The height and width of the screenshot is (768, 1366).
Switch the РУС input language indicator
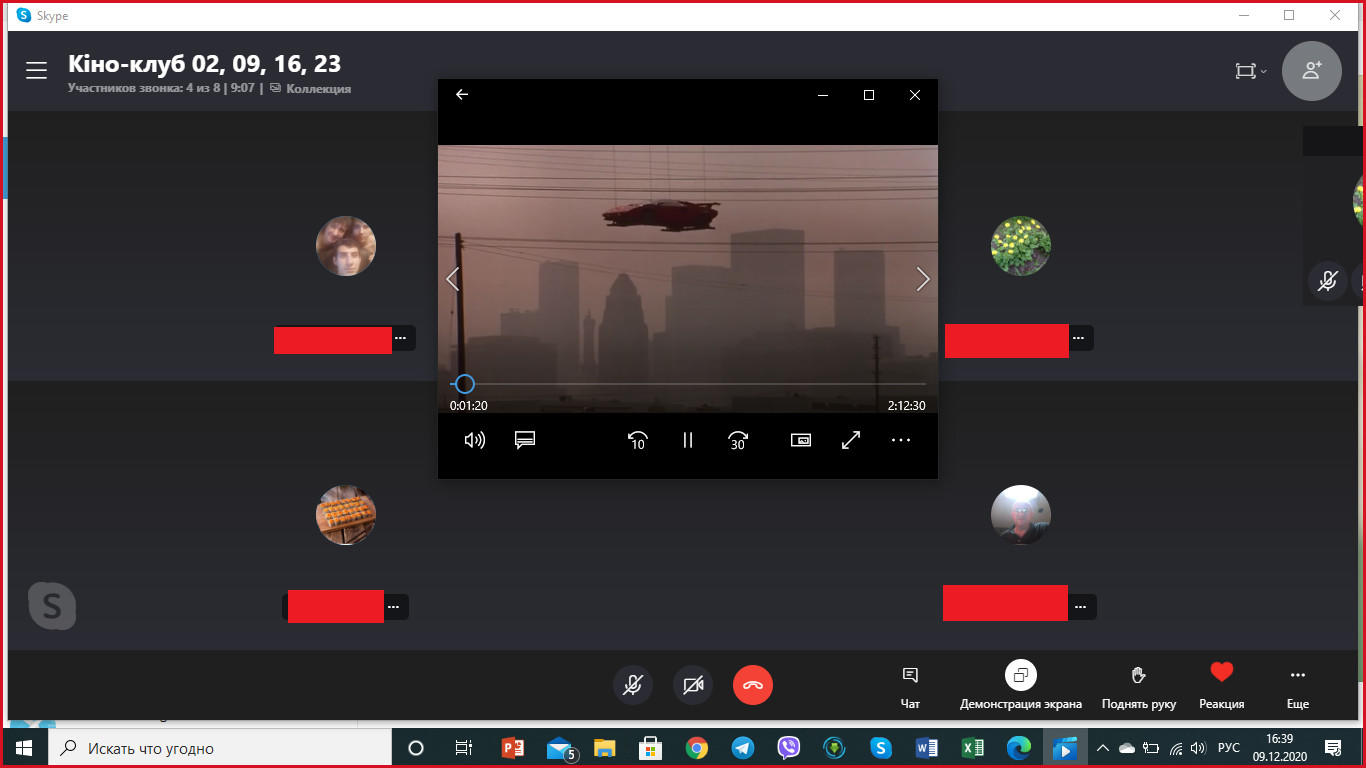pos(1229,748)
